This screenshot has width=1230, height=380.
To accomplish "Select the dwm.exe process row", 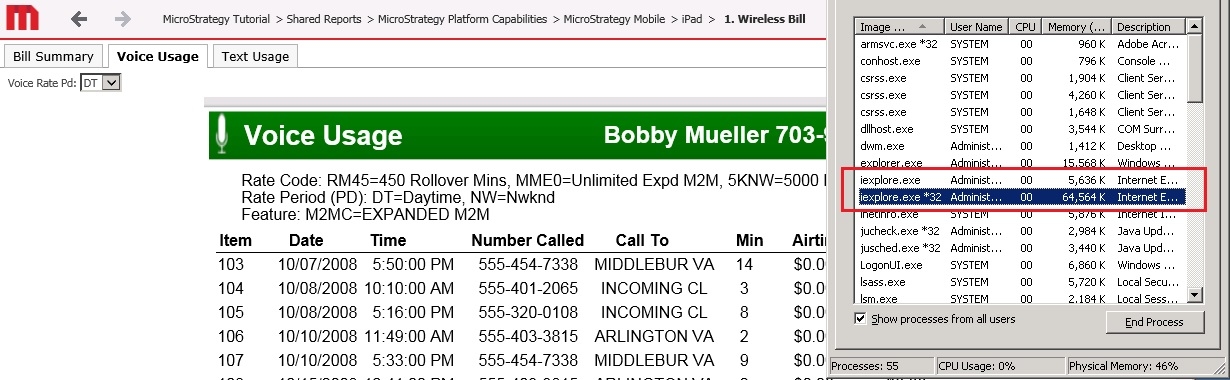I will [1022, 146].
